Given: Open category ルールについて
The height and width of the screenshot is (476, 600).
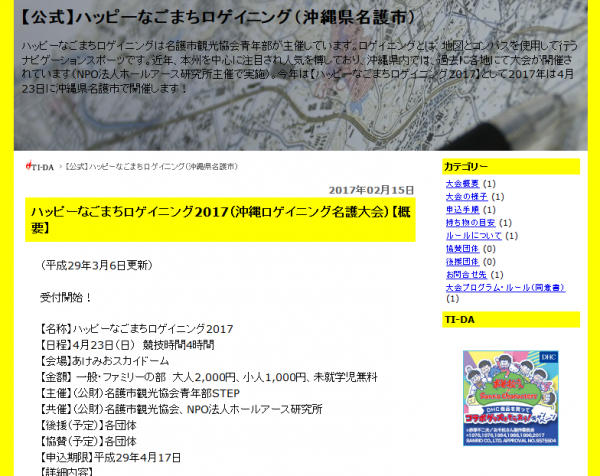Looking at the screenshot, I should 474,236.
